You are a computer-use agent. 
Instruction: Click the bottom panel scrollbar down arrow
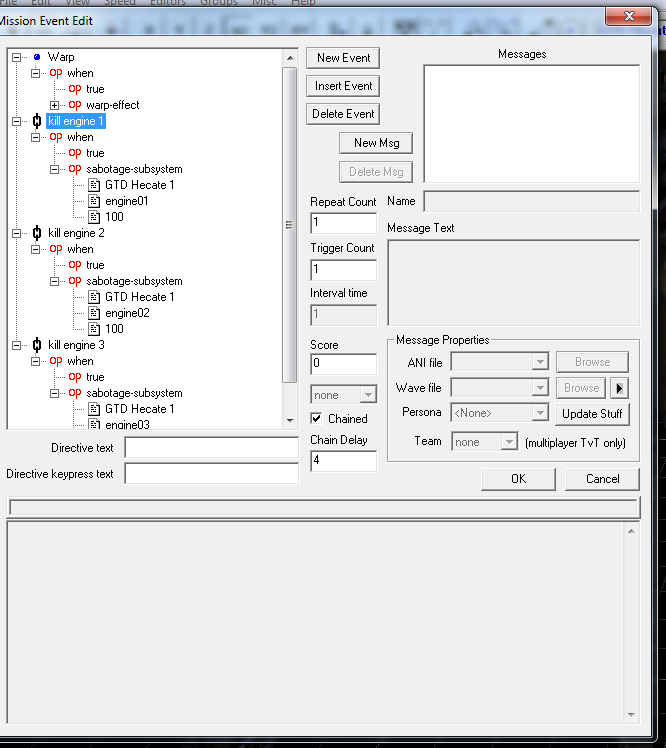click(x=631, y=714)
